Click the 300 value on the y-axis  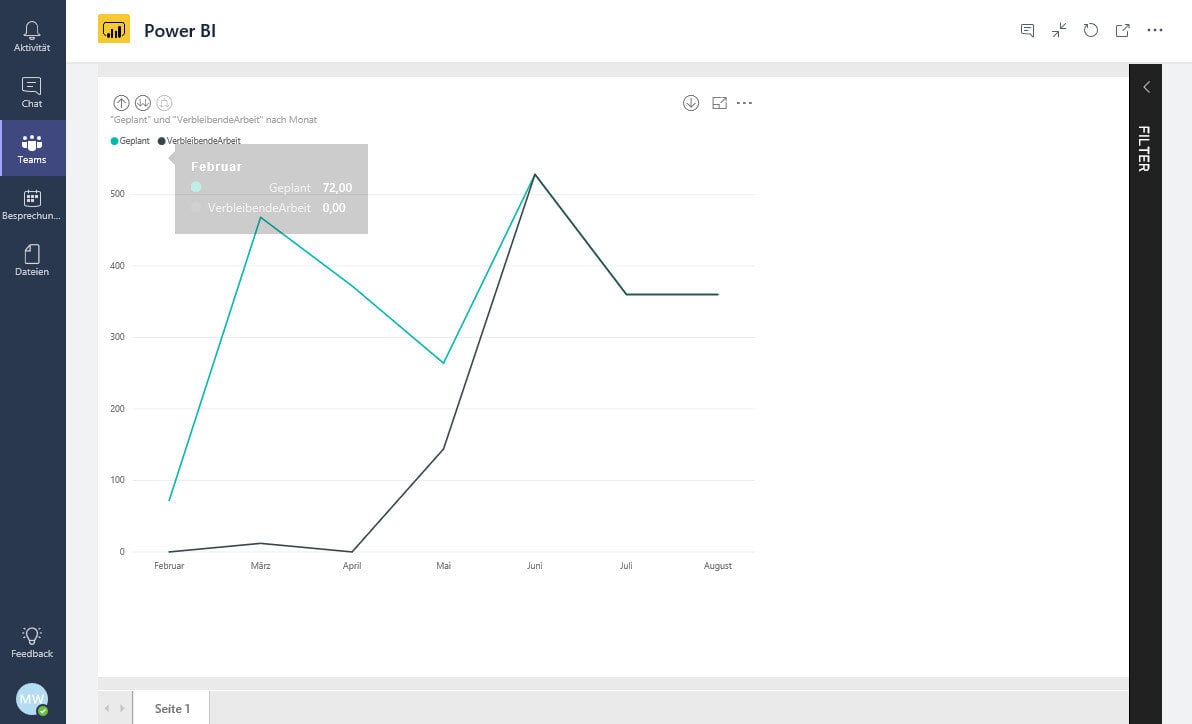(x=117, y=337)
